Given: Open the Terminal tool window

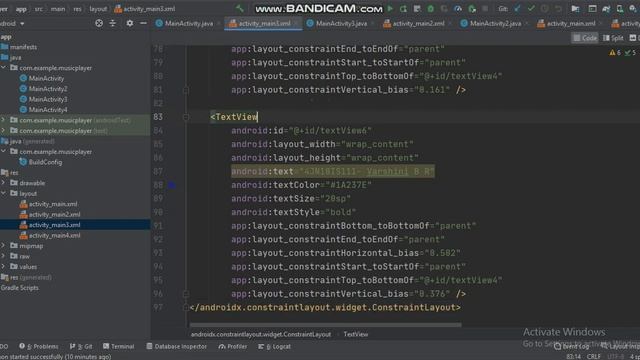Looking at the screenshot, I should [119, 346].
